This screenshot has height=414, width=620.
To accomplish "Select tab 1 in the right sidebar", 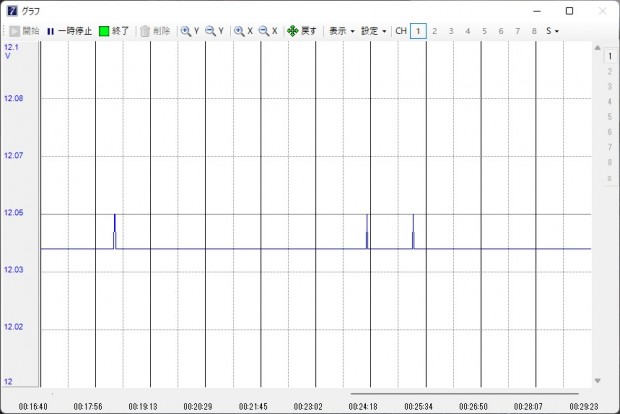I will pyautogui.click(x=609, y=56).
